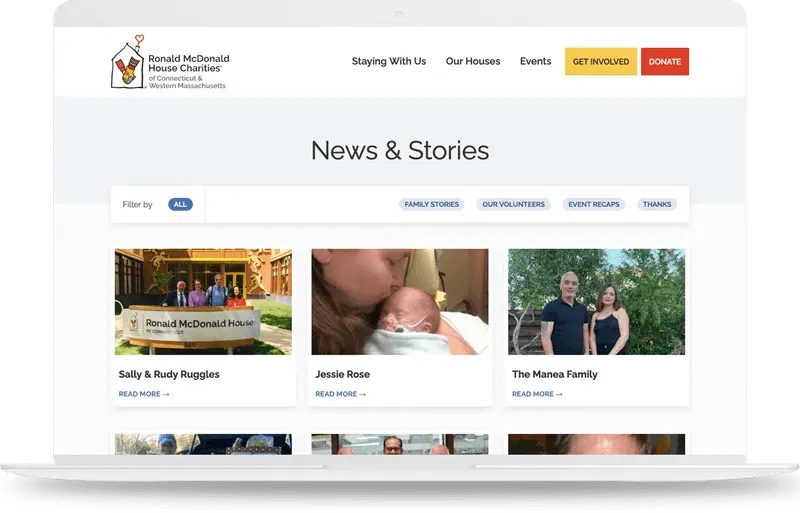Click the red Donate button

(x=665, y=61)
